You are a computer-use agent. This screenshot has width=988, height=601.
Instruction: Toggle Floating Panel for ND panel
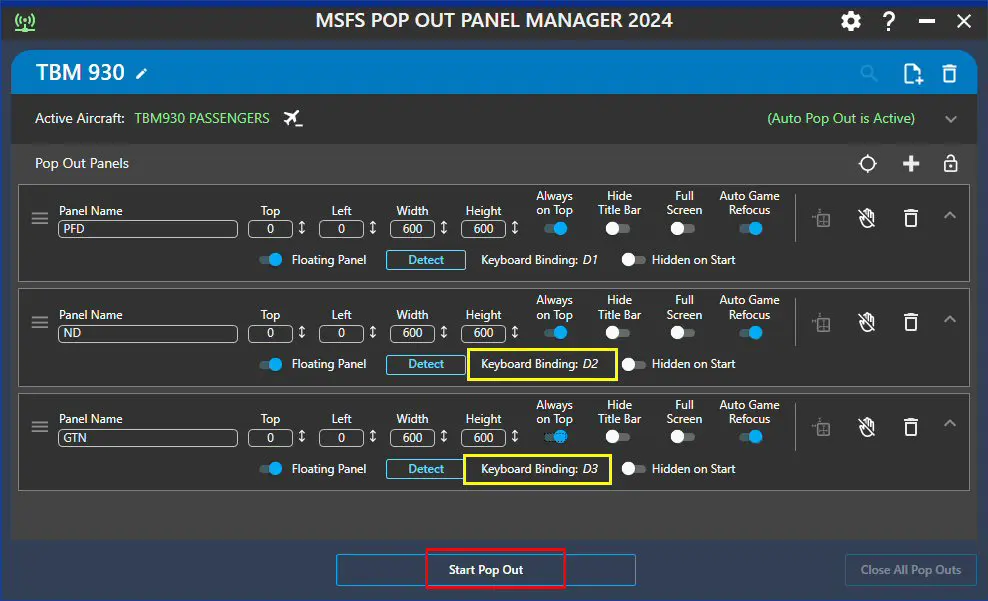[271, 364]
